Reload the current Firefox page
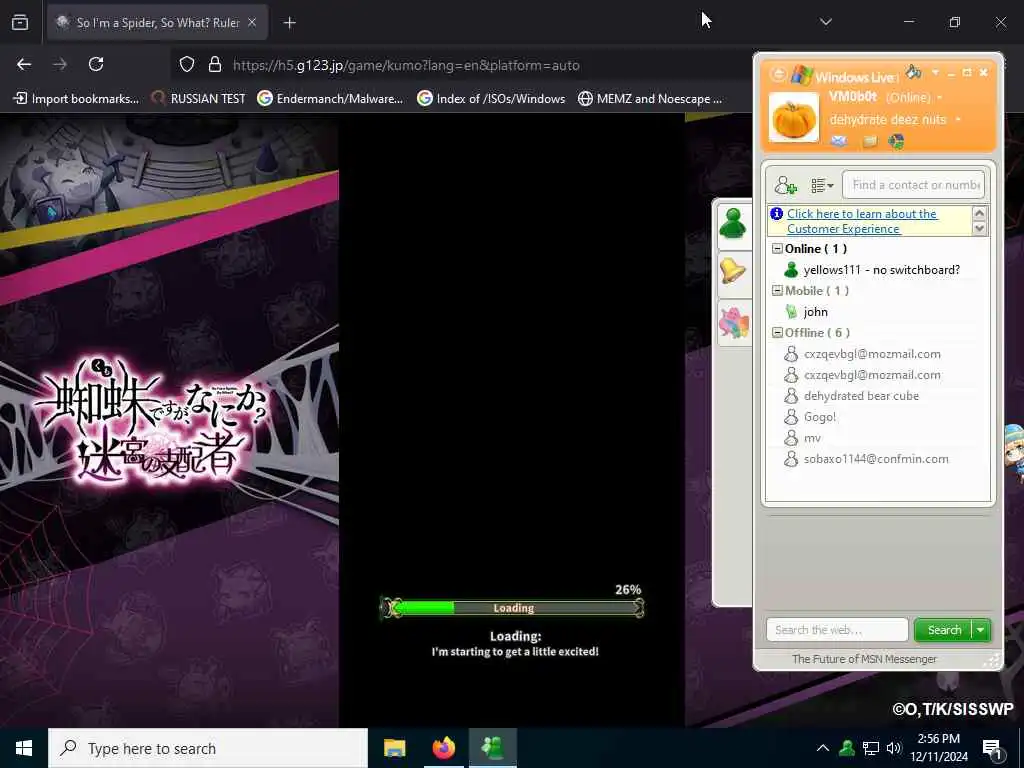Screen dimensions: 1024x768 pyautogui.click(x=96, y=65)
